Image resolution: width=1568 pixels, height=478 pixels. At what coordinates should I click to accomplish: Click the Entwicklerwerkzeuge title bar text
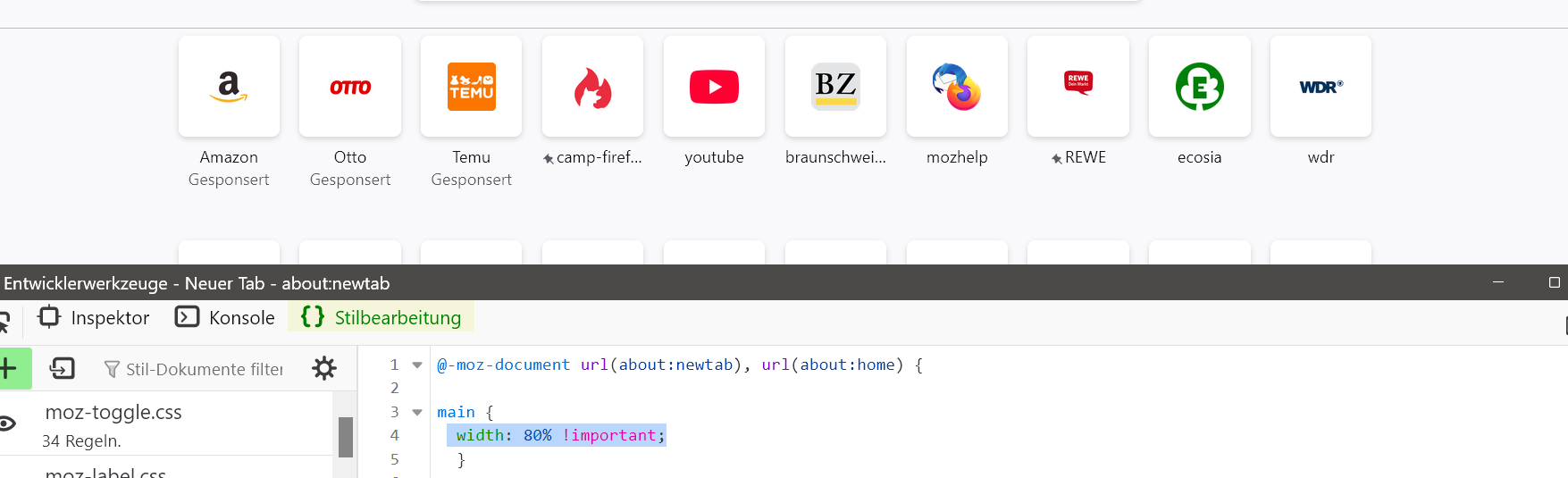(197, 283)
